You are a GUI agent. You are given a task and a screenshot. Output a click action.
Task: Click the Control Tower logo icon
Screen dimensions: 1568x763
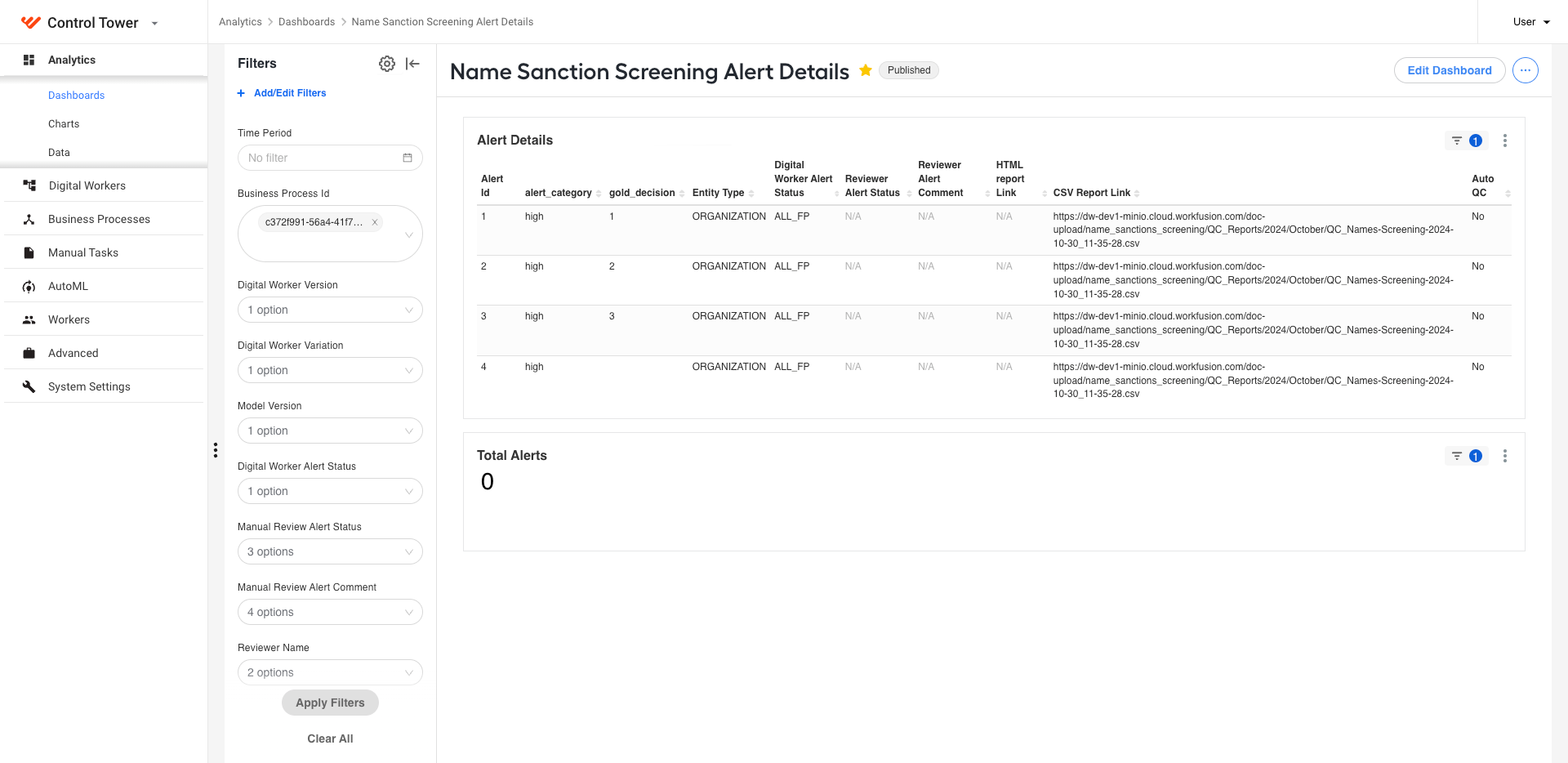pos(31,22)
